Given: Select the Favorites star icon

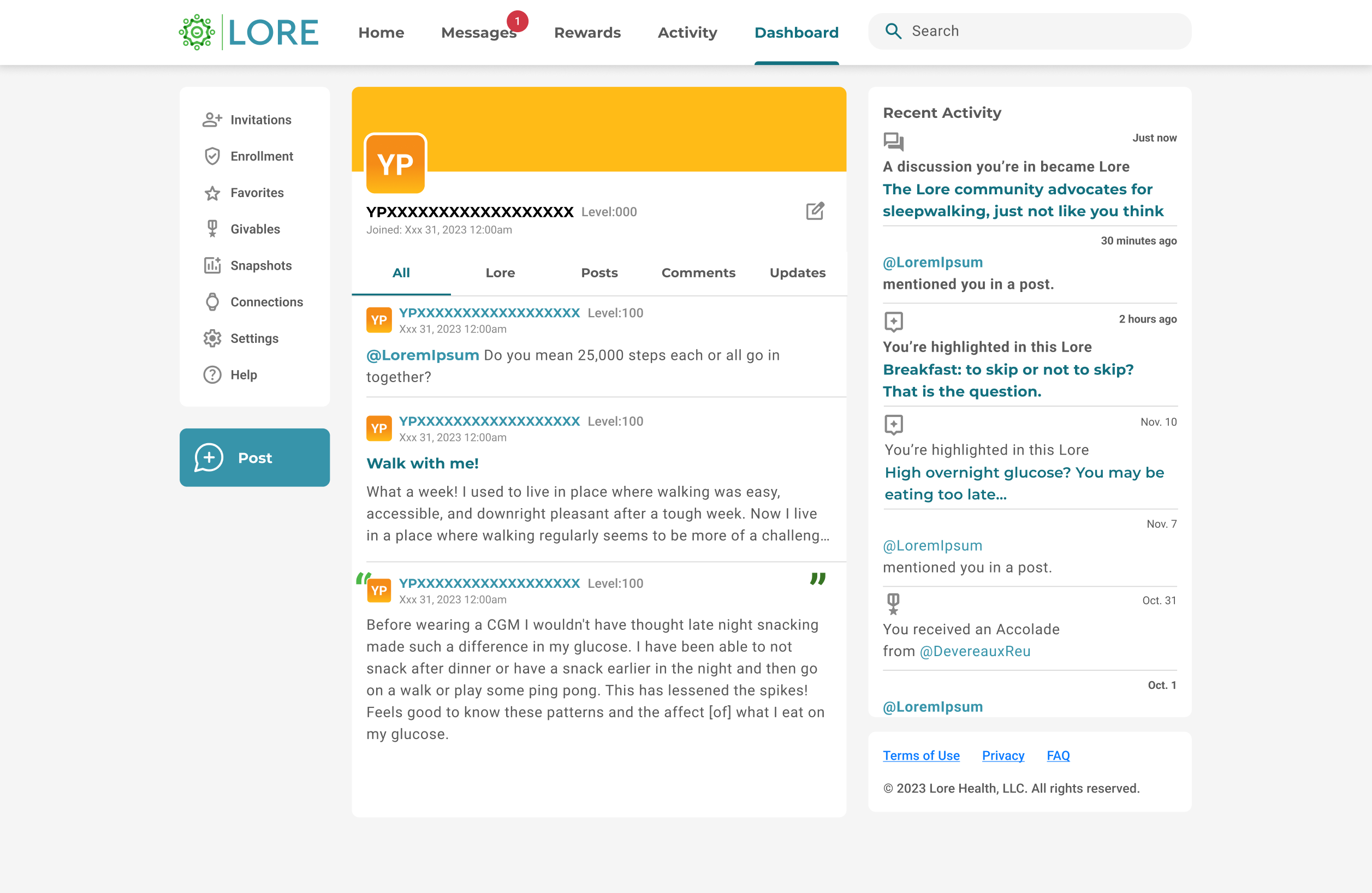Looking at the screenshot, I should pos(212,193).
